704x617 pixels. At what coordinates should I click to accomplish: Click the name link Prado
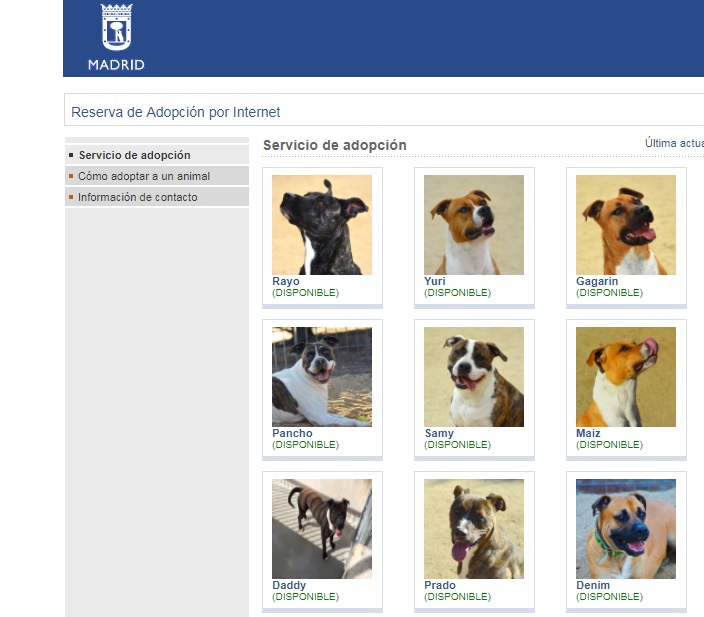coord(440,585)
